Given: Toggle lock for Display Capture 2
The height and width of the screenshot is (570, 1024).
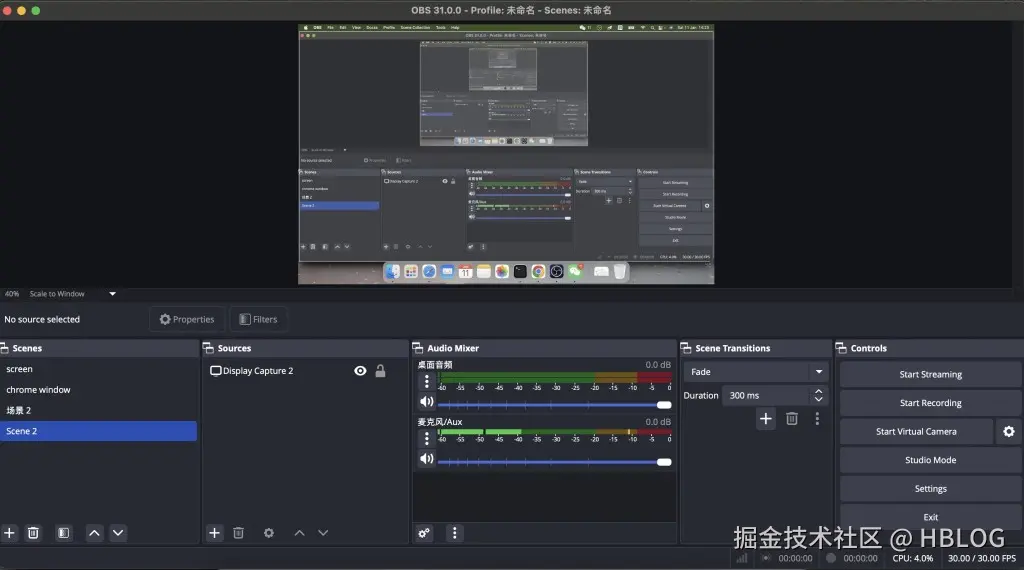Looking at the screenshot, I should [x=380, y=371].
